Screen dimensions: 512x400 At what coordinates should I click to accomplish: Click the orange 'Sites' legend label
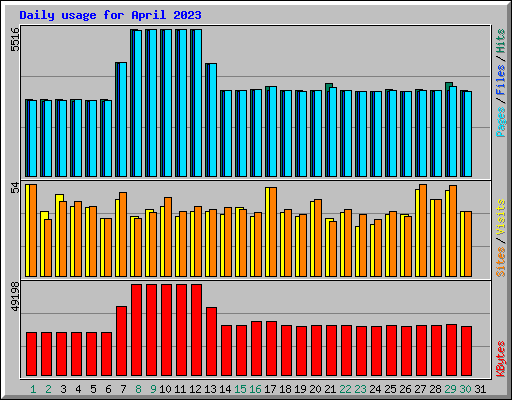click(501, 262)
